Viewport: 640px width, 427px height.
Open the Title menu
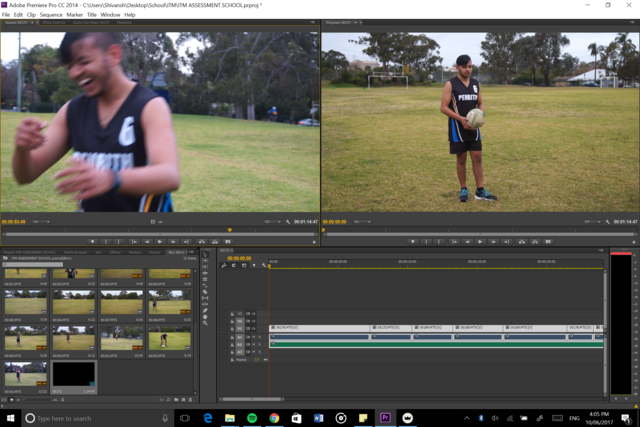tap(92, 15)
